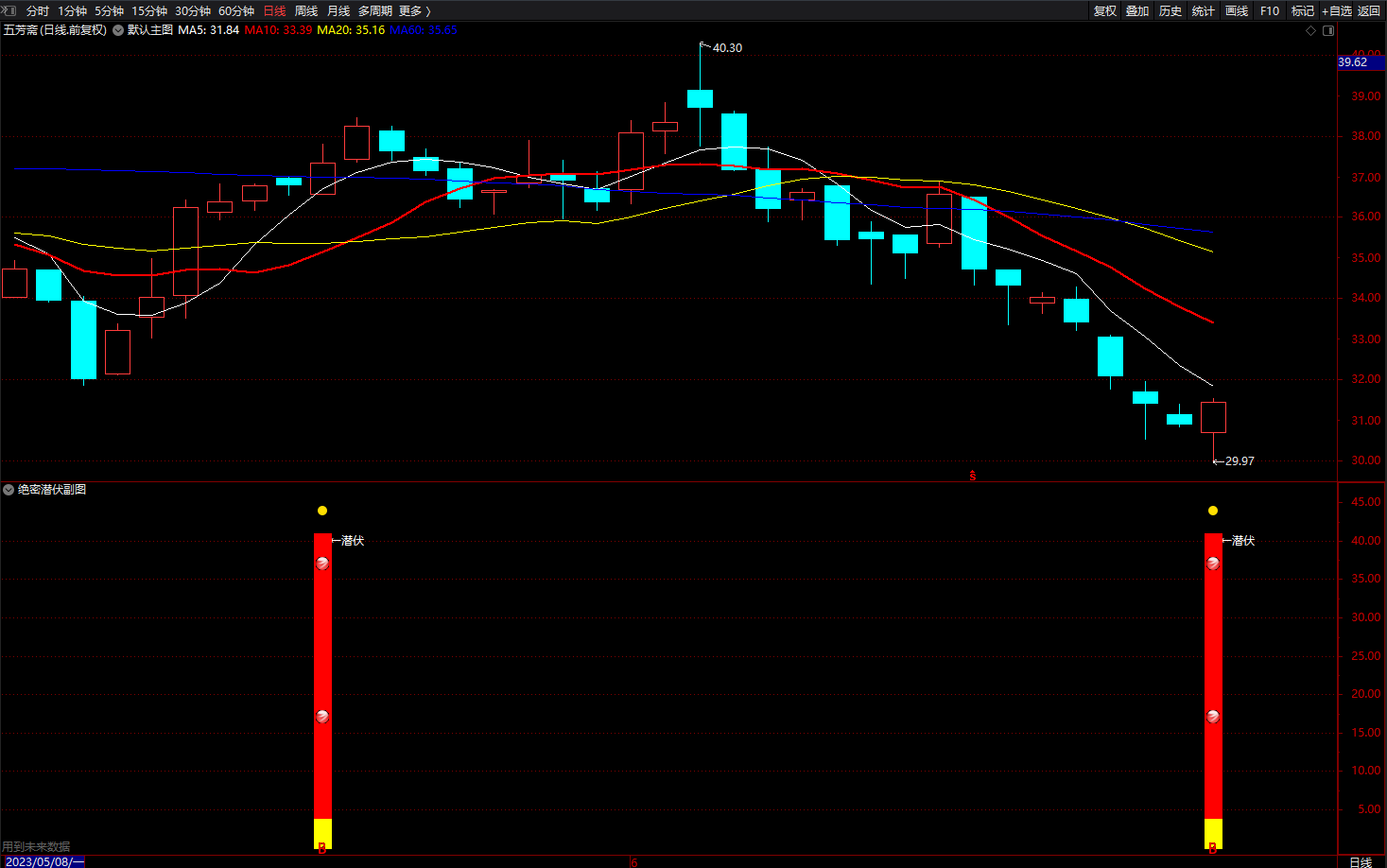Viewport: 1387px width, 868px height.
Task: Click the 日线 label at bottom-right
Action: (1361, 861)
